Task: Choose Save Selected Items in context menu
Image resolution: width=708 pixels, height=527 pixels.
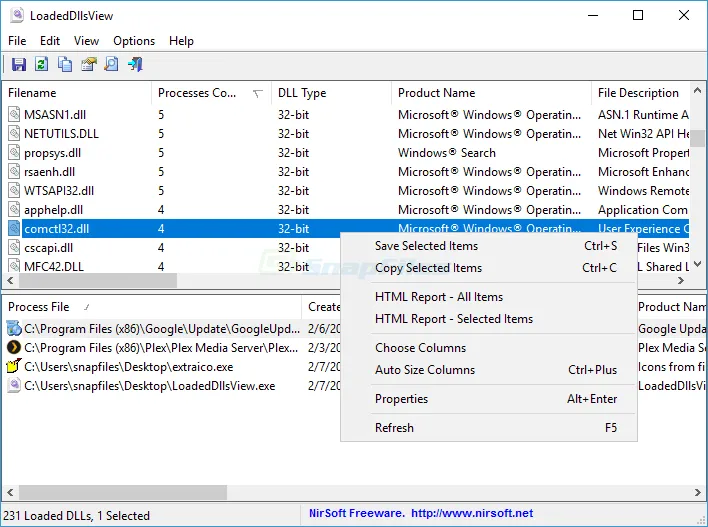Action: click(489, 246)
